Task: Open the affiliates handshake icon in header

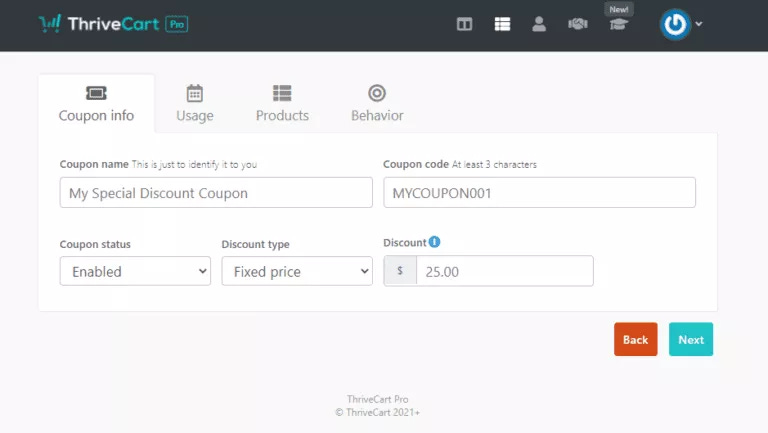Action: point(577,24)
